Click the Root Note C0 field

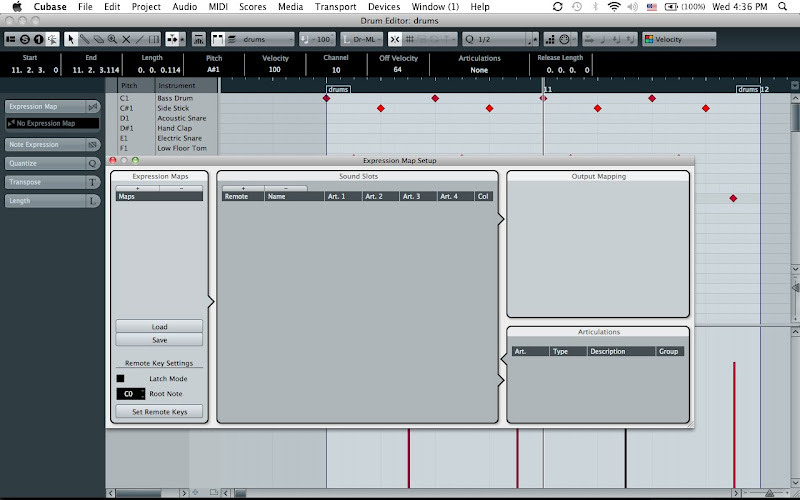129,394
